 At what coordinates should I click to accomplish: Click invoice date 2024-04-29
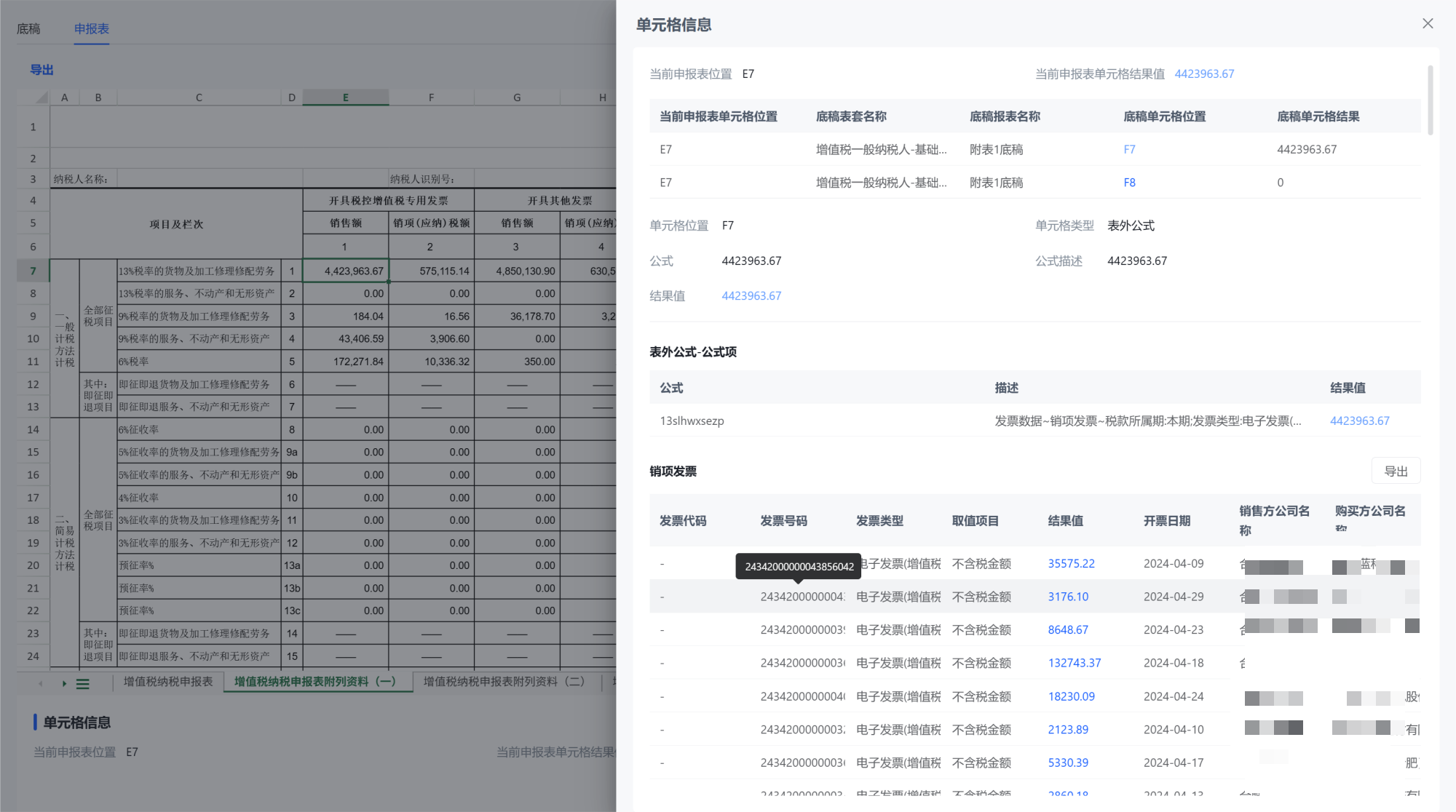point(1174,597)
